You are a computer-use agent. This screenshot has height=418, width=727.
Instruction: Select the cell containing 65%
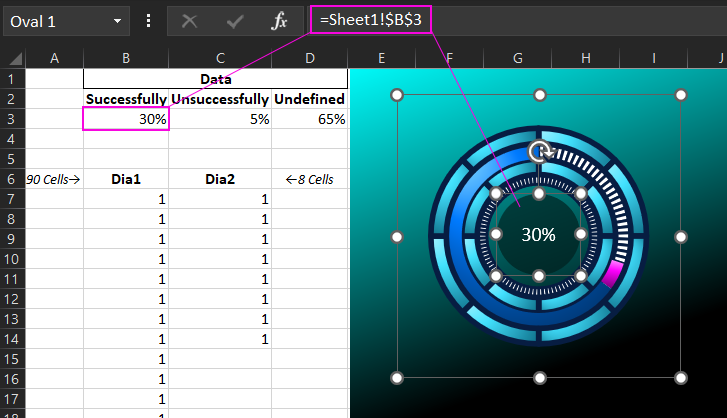pos(310,119)
